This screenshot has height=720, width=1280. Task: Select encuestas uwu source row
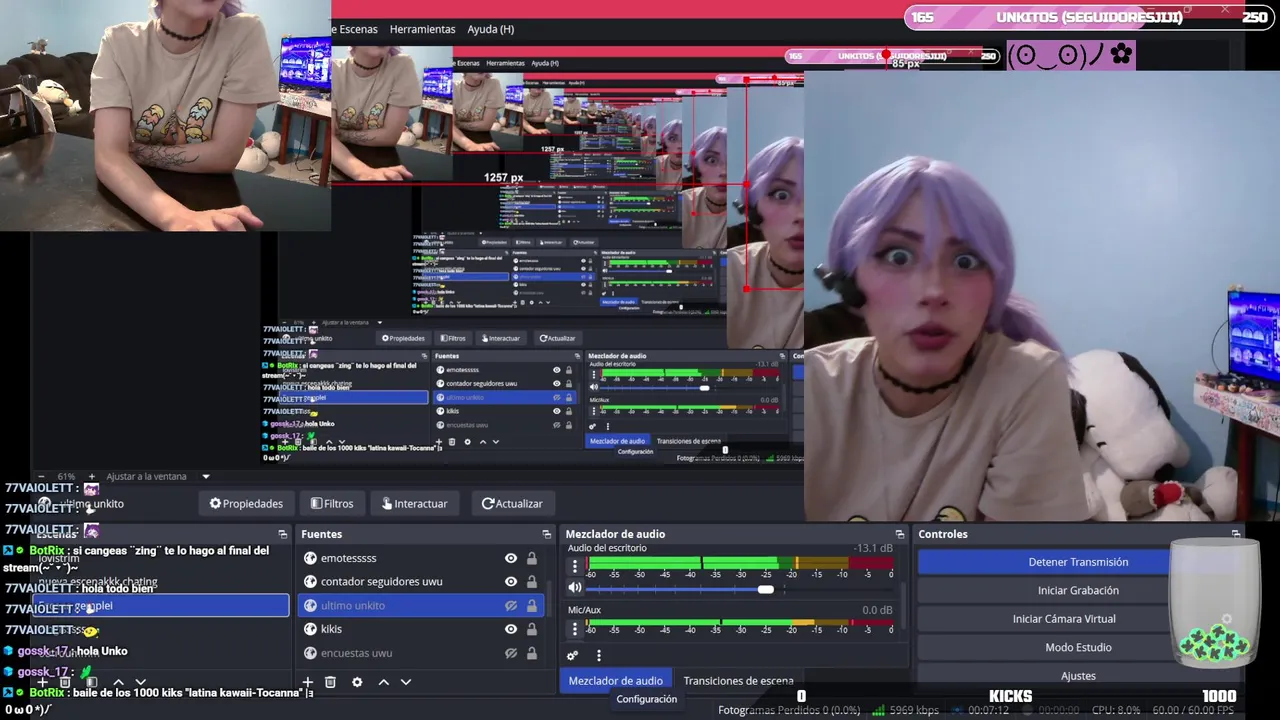click(x=421, y=653)
